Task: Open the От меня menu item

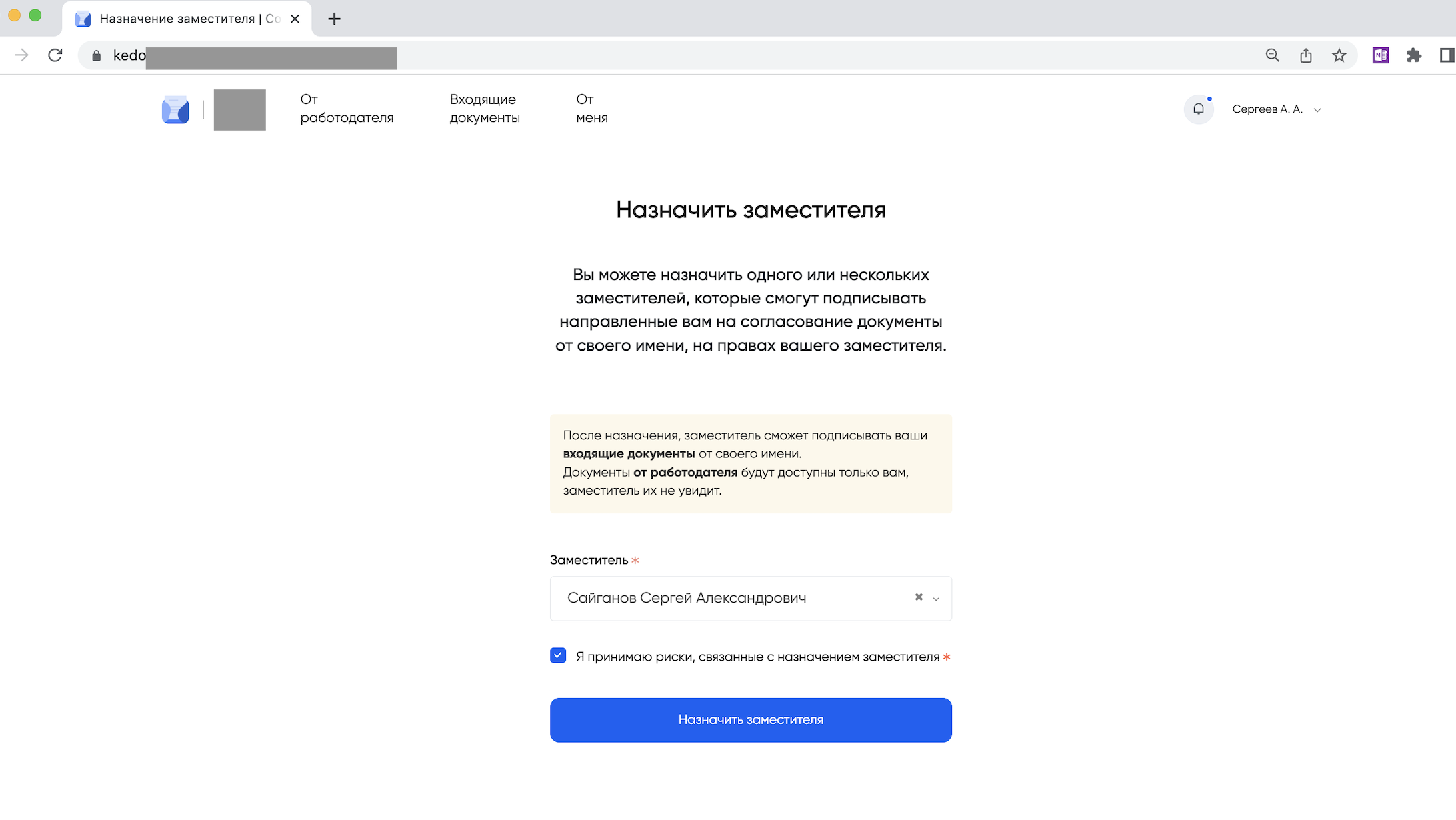Action: [591, 109]
